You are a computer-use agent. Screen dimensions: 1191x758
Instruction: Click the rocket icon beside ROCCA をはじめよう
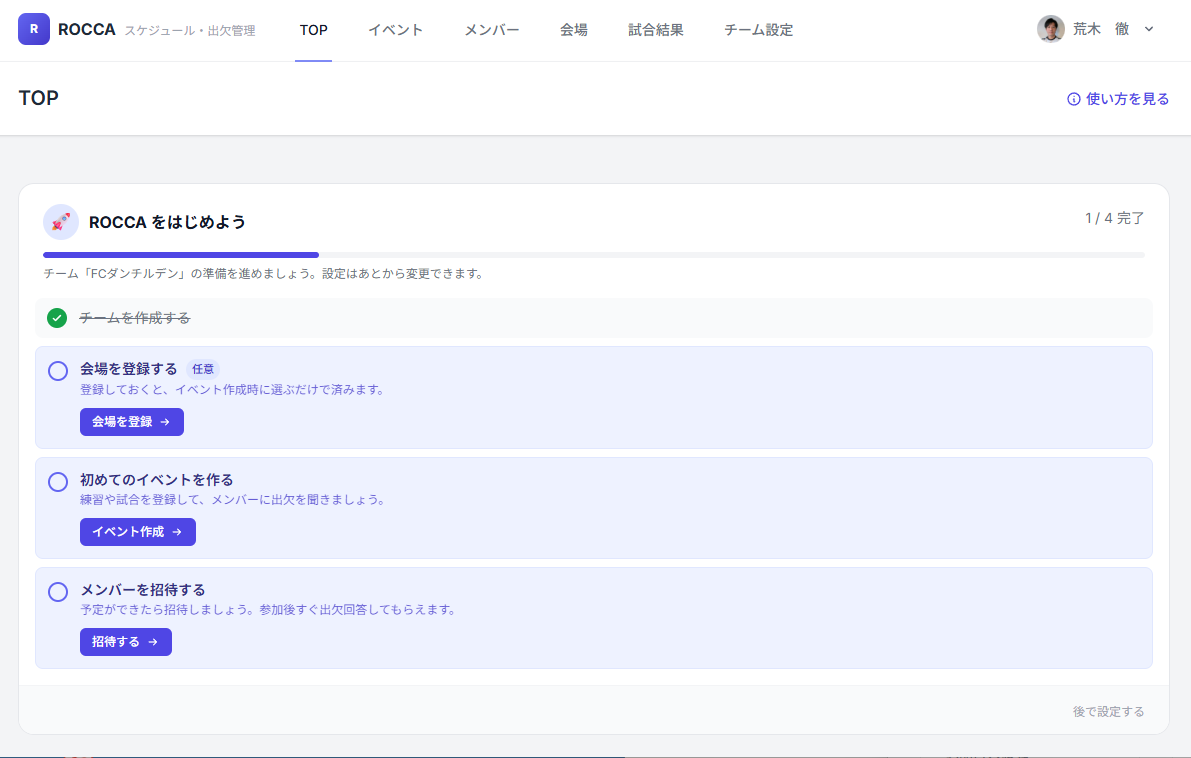pyautogui.click(x=61, y=222)
